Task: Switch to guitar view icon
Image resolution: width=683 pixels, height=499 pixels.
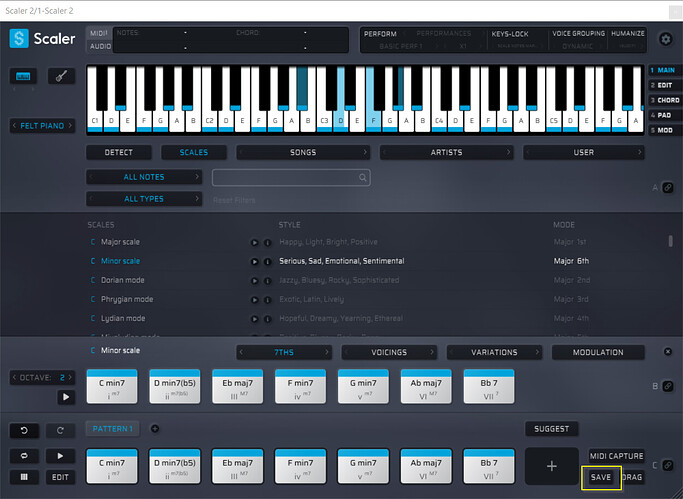Action: click(61, 77)
